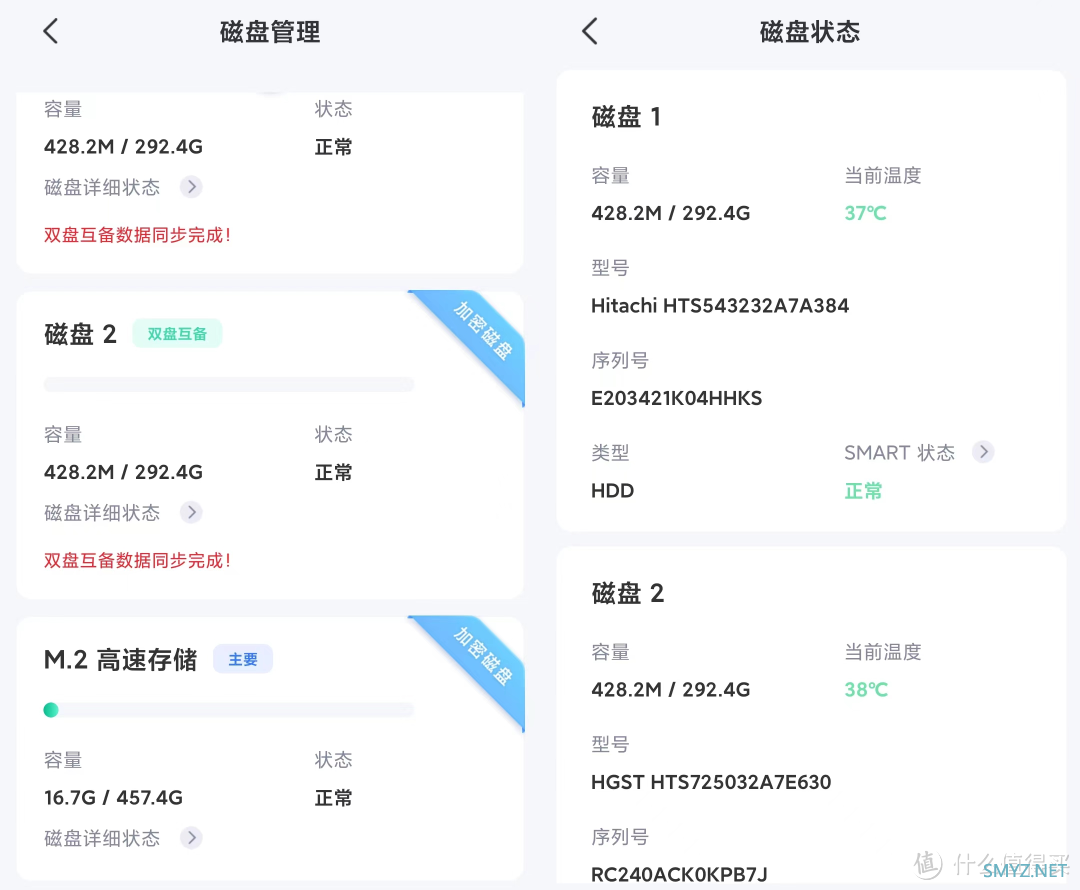1080x890 pixels.
Task: Click the 磁盘状态 page title
Action: pos(809,32)
